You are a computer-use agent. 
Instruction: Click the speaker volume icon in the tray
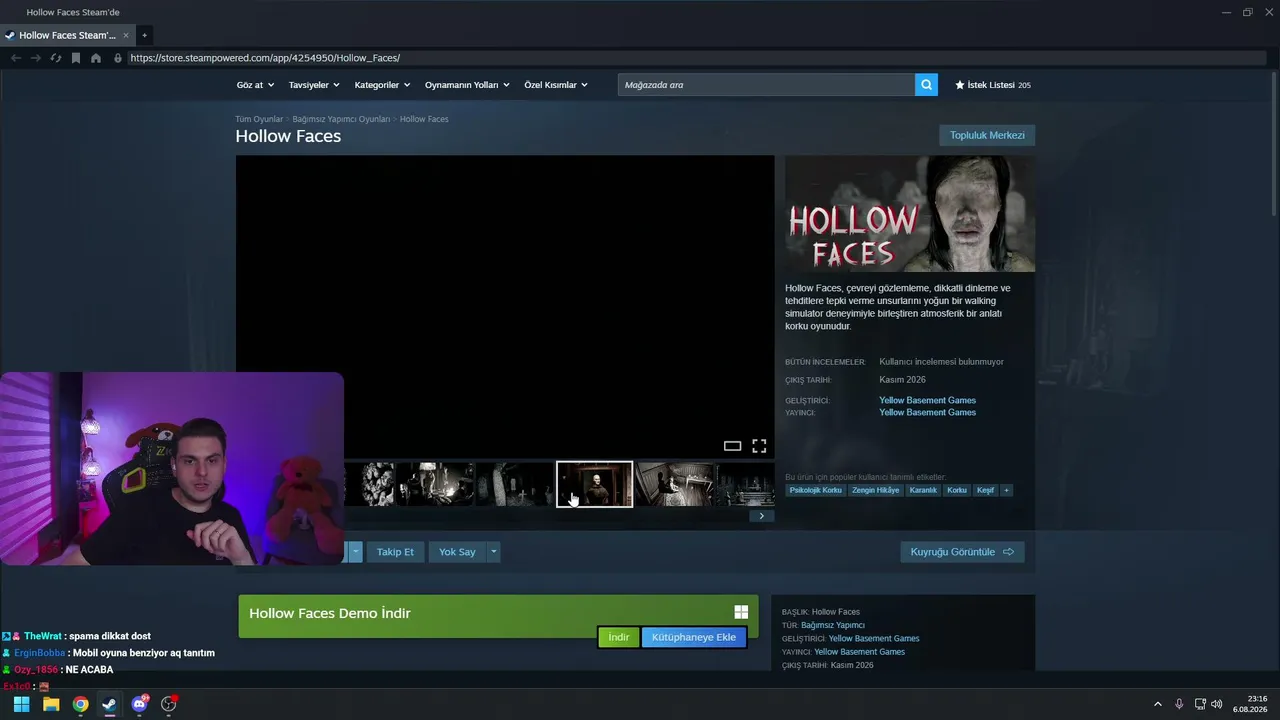pos(1217,704)
